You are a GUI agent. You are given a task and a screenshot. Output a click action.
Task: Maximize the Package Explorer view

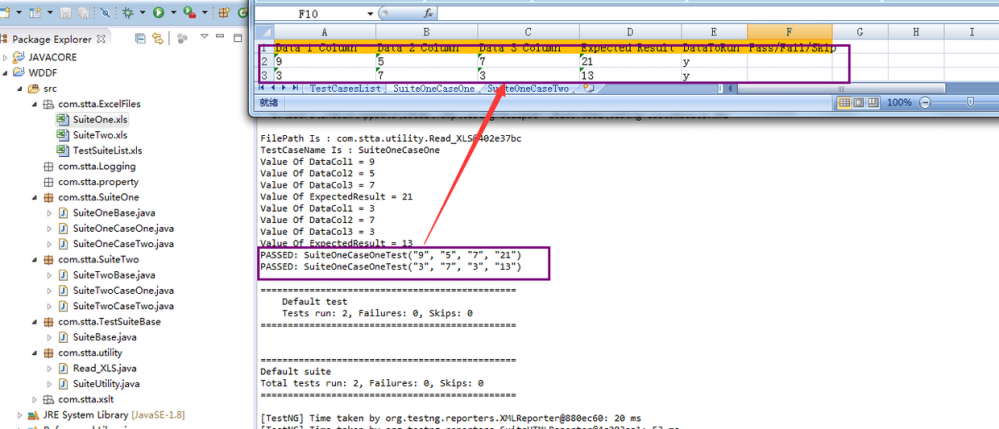click(x=238, y=38)
